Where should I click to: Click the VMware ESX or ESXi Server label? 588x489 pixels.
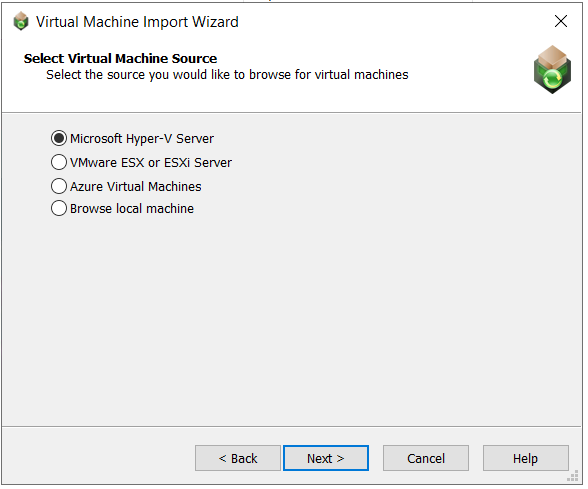click(151, 163)
